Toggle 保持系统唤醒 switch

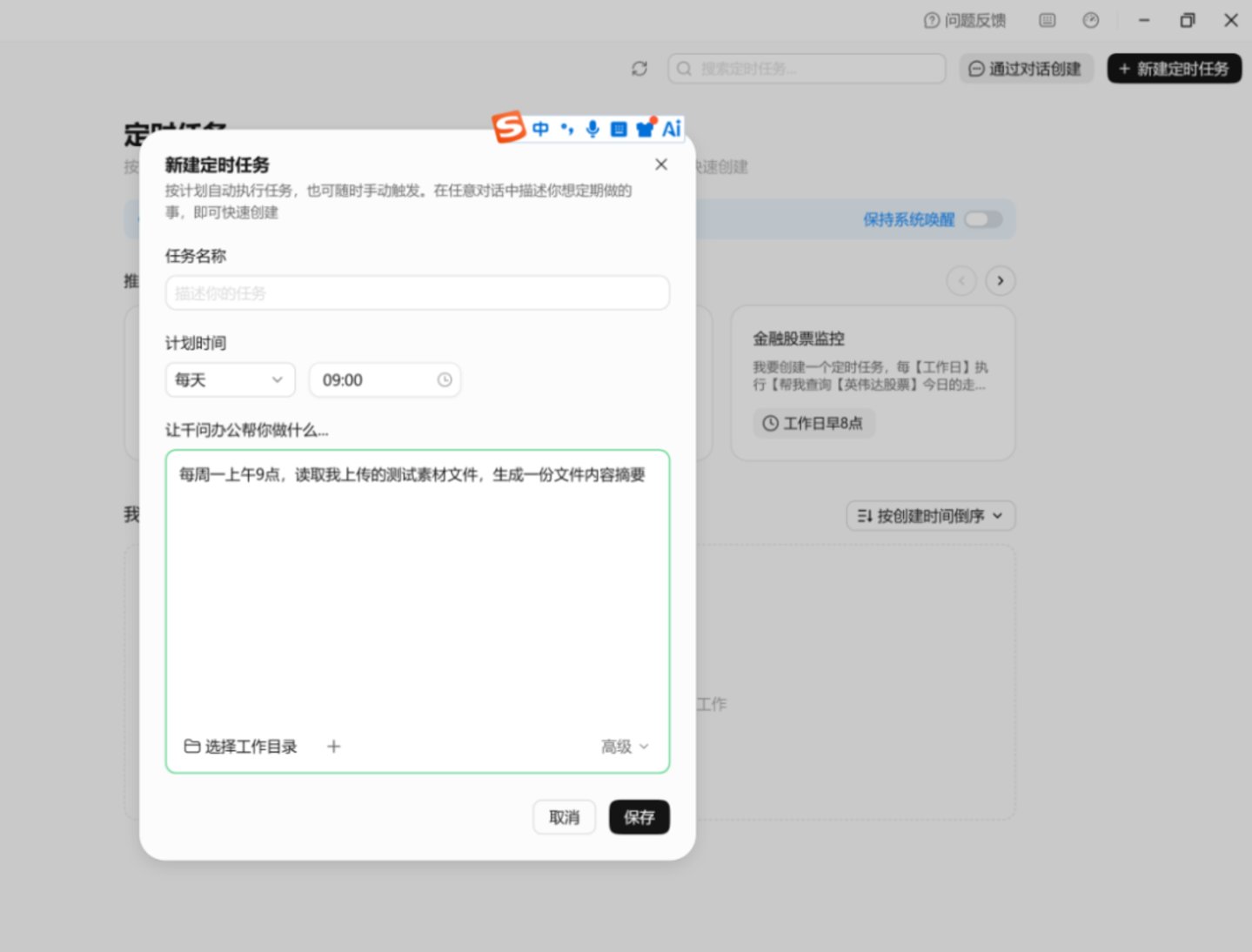tap(982, 219)
